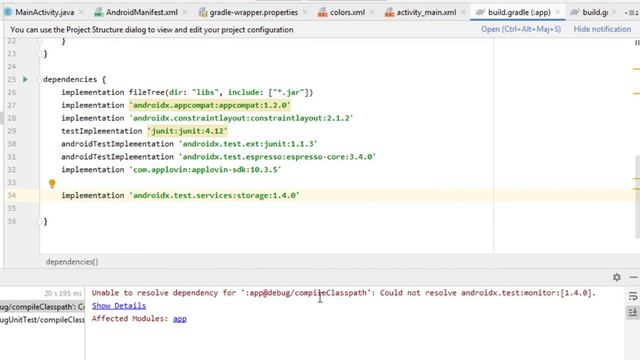Click the AndroidManifest.xml file icon

(x=98, y=12)
